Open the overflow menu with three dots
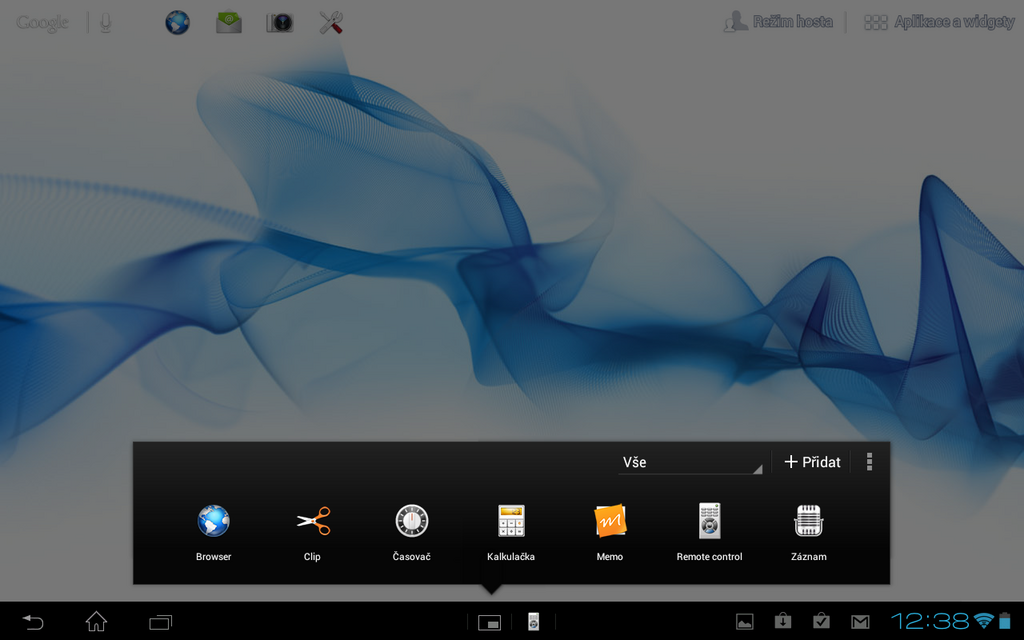Viewport: 1024px width, 640px height. point(868,461)
